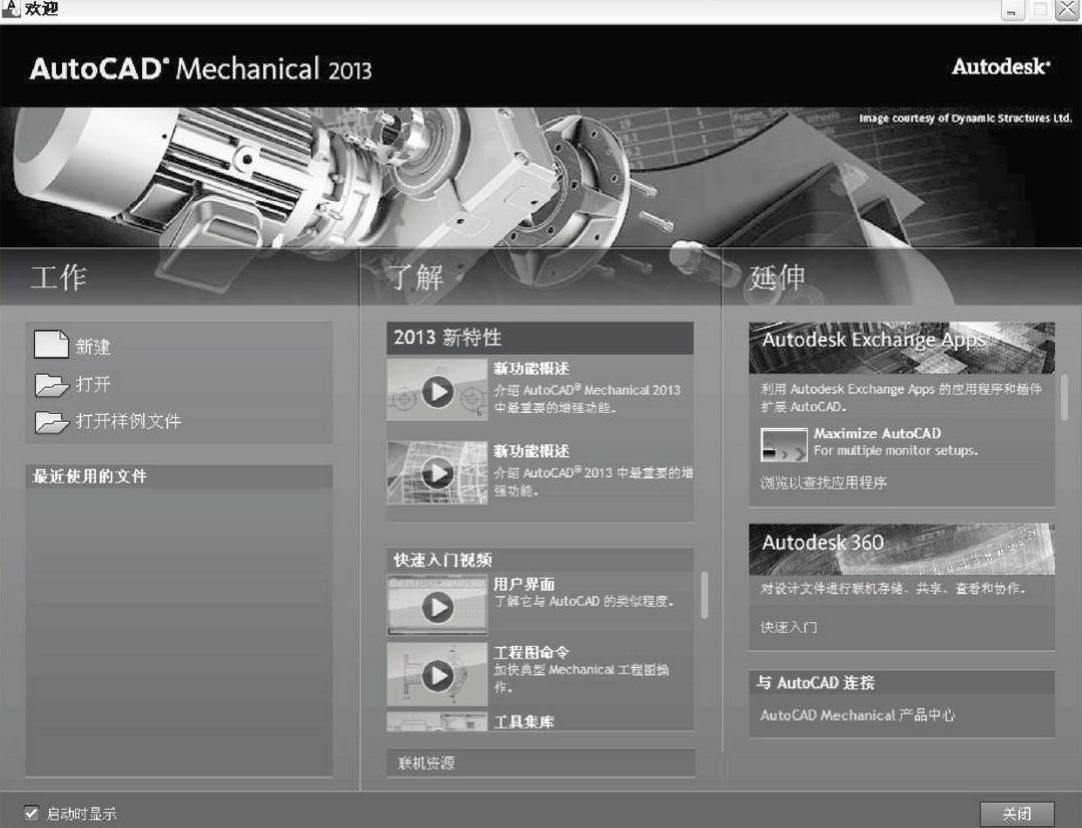Click the 快速入门 link under Autodesk 360

[789, 627]
